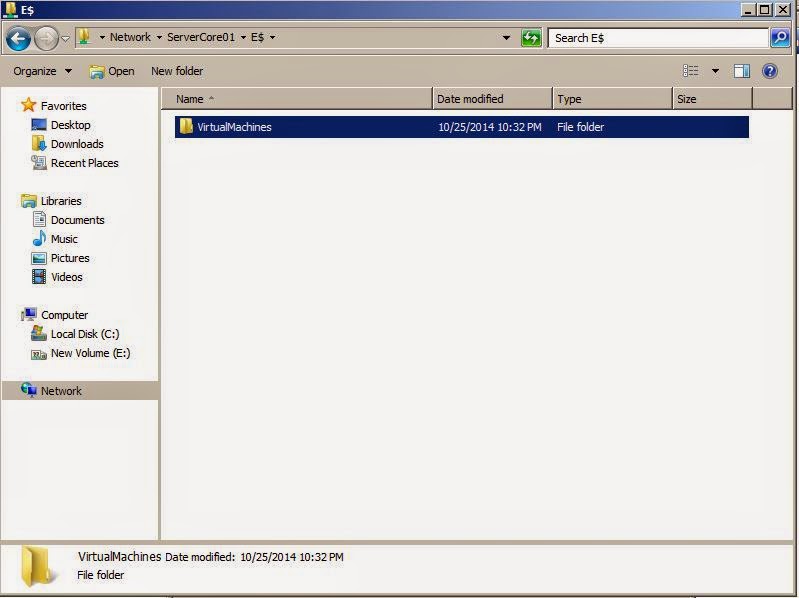
Task: Sort by Size column header
Action: pos(712,99)
